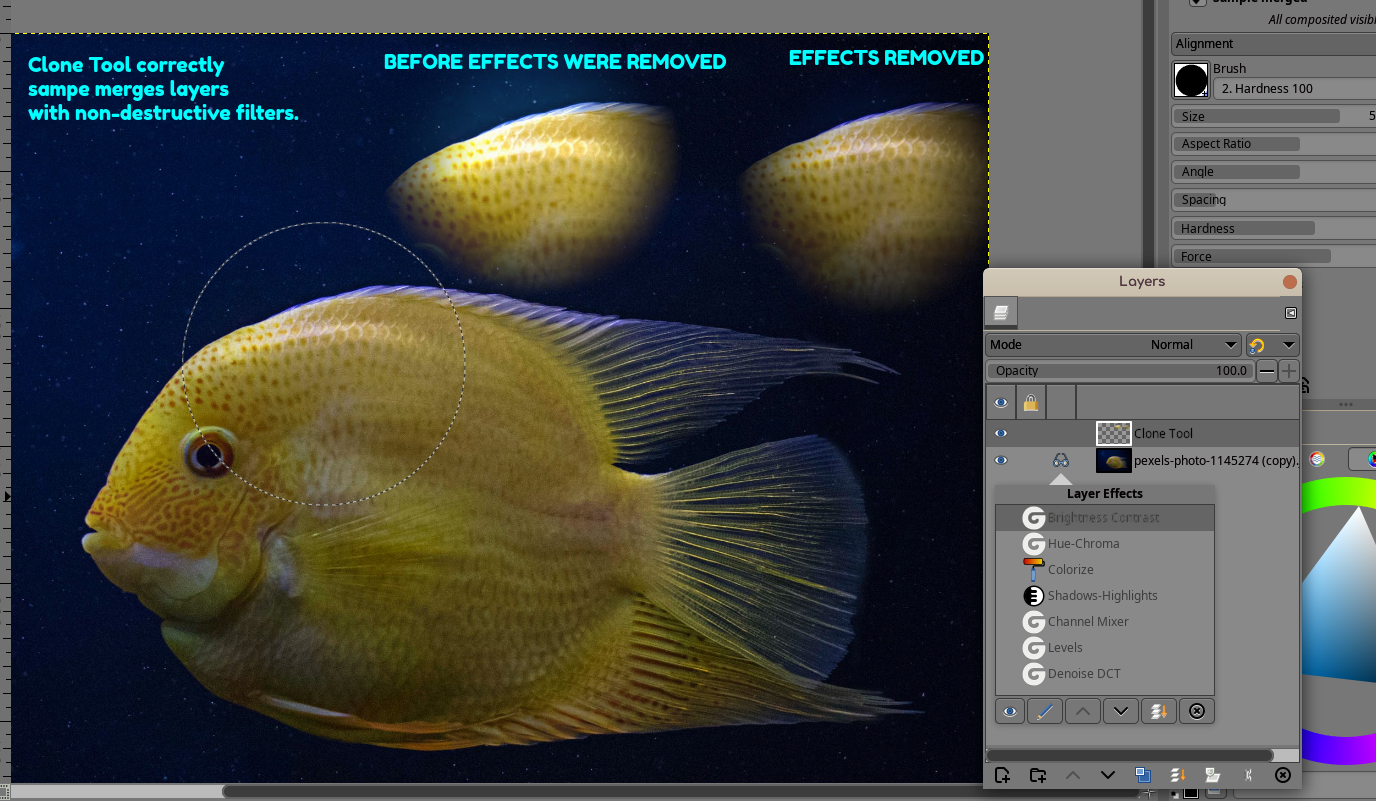
Task: Click the Brightness Contrast effect icon
Action: [x=1034, y=518]
